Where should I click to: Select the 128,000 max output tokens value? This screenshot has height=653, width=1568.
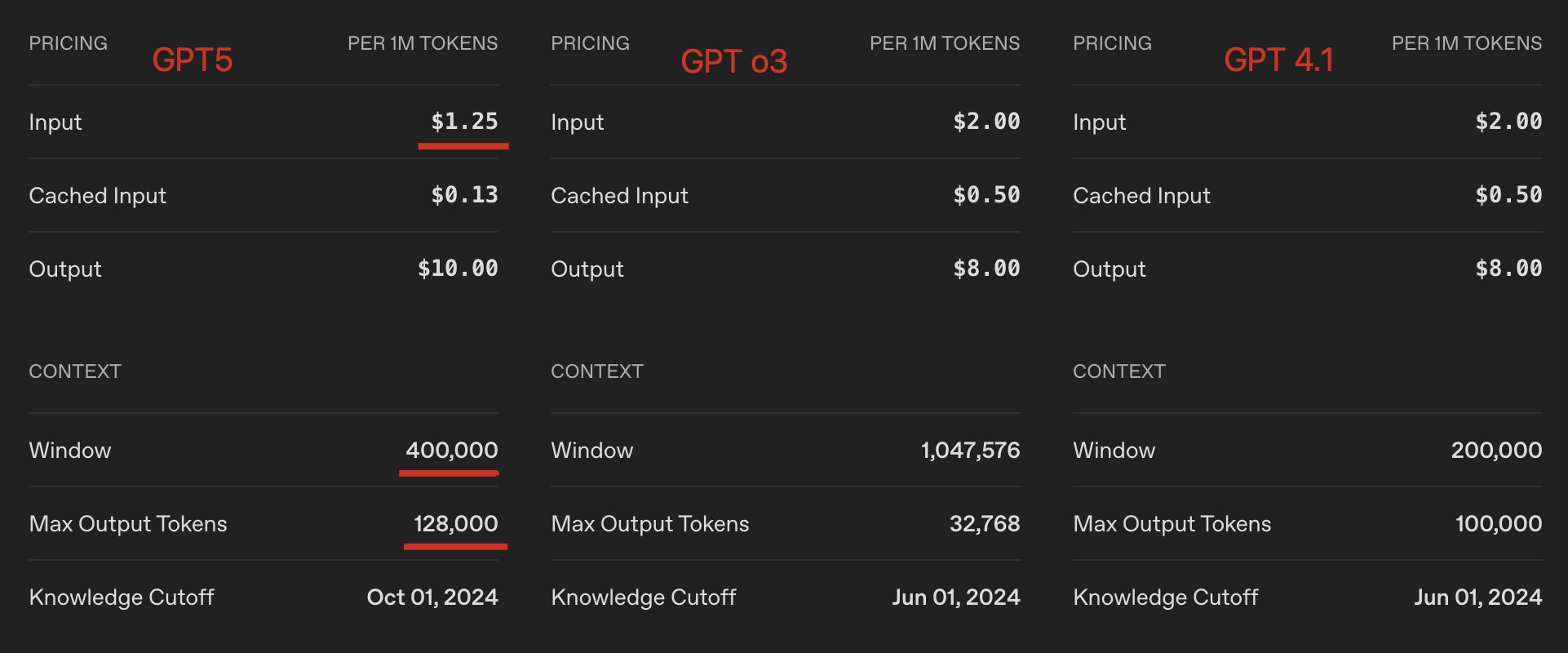click(x=455, y=523)
